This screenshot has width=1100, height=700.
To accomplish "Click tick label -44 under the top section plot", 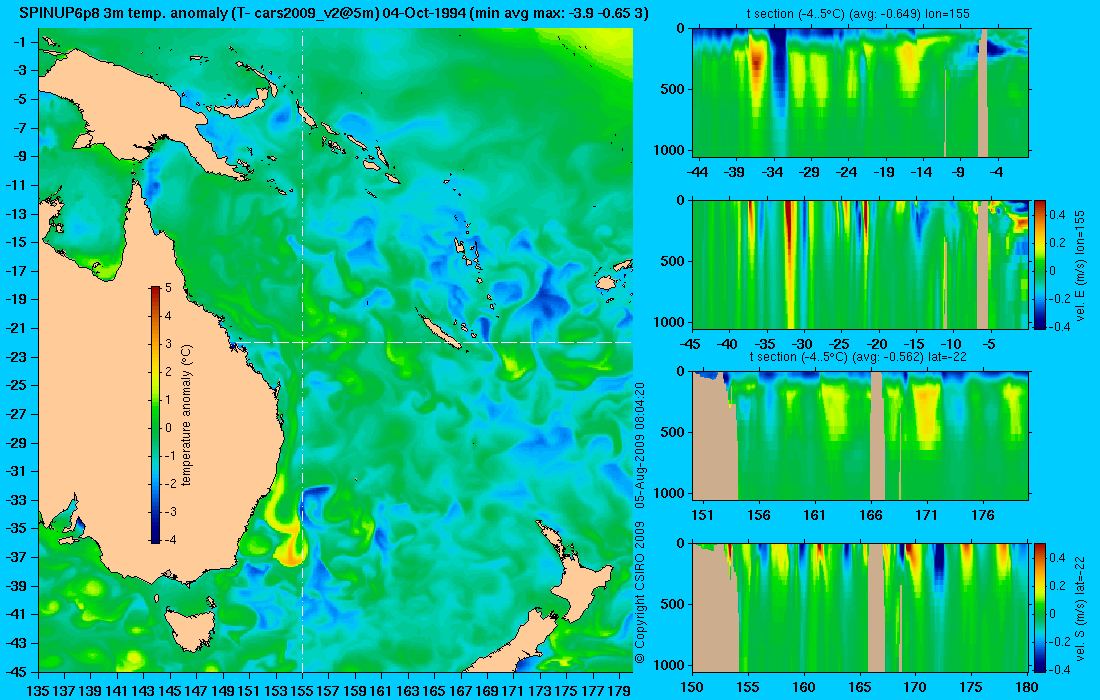I will click(x=697, y=172).
